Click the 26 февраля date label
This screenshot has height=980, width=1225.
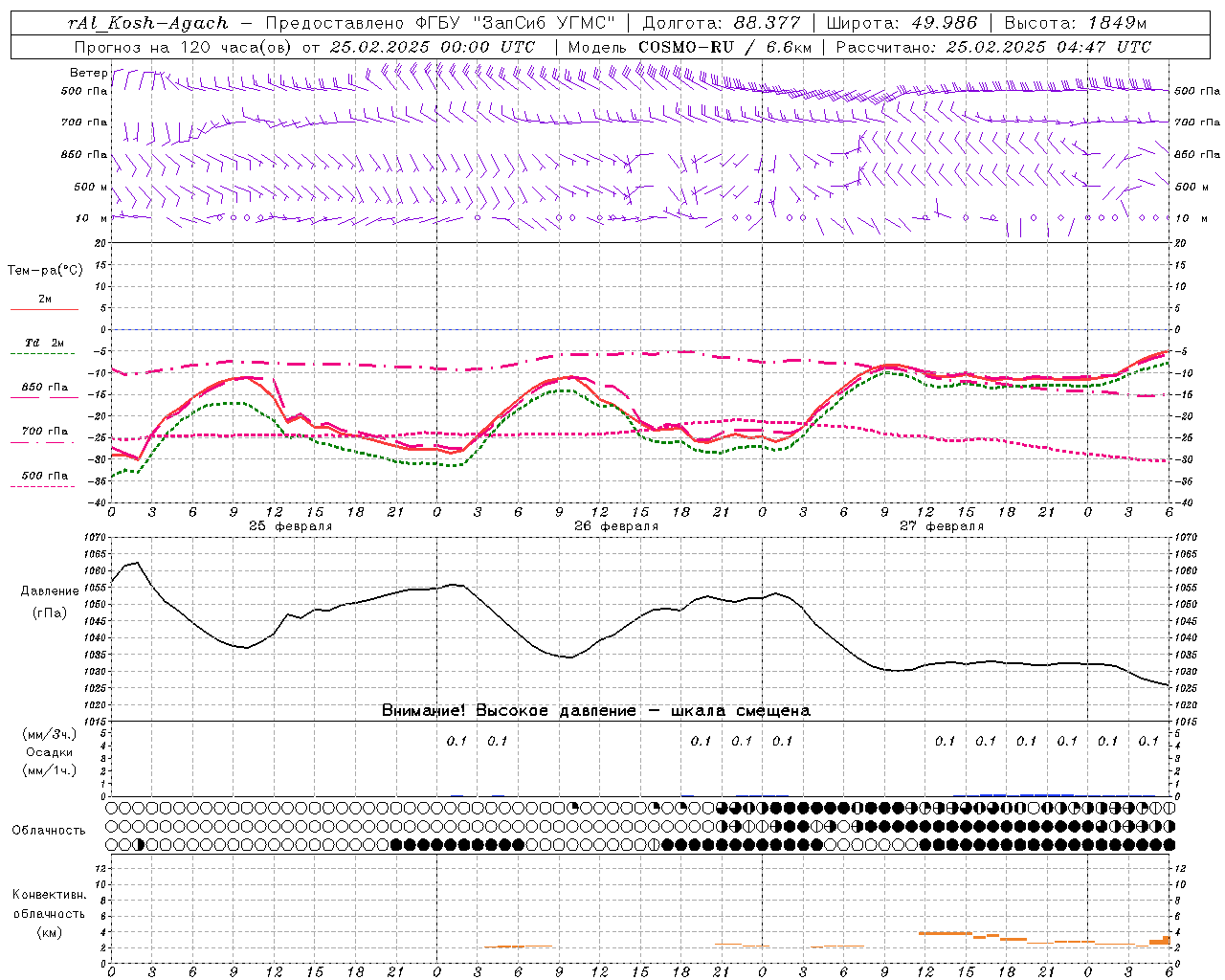(616, 526)
